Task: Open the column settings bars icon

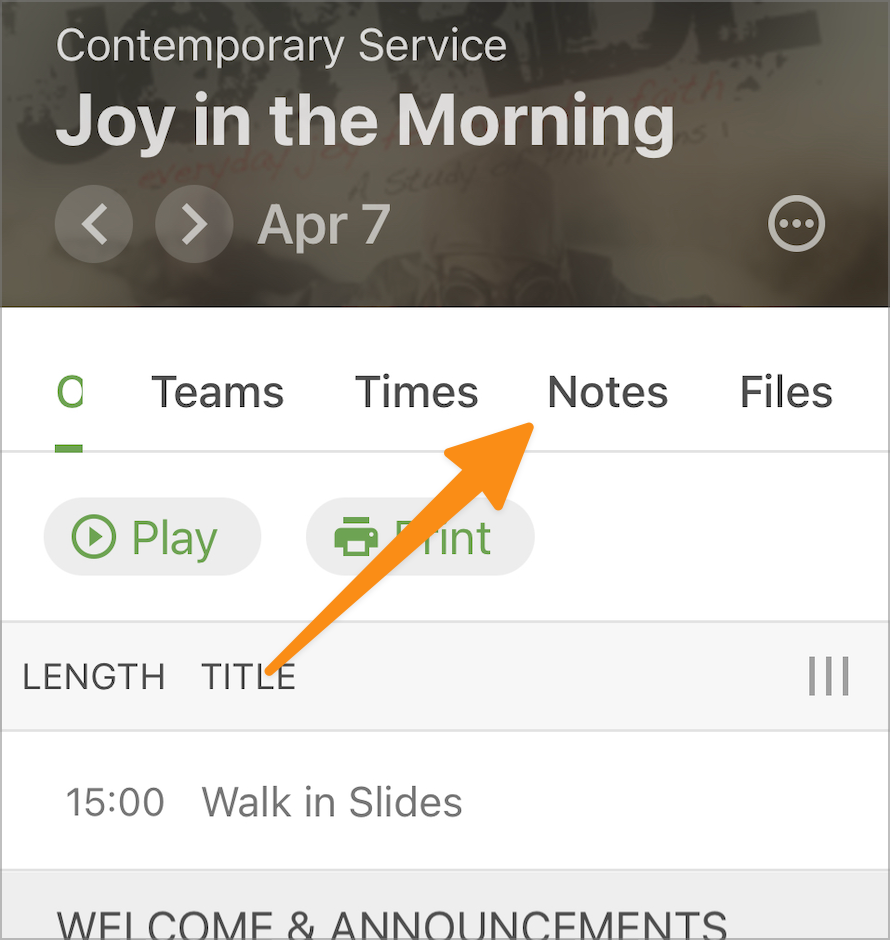Action: click(828, 676)
